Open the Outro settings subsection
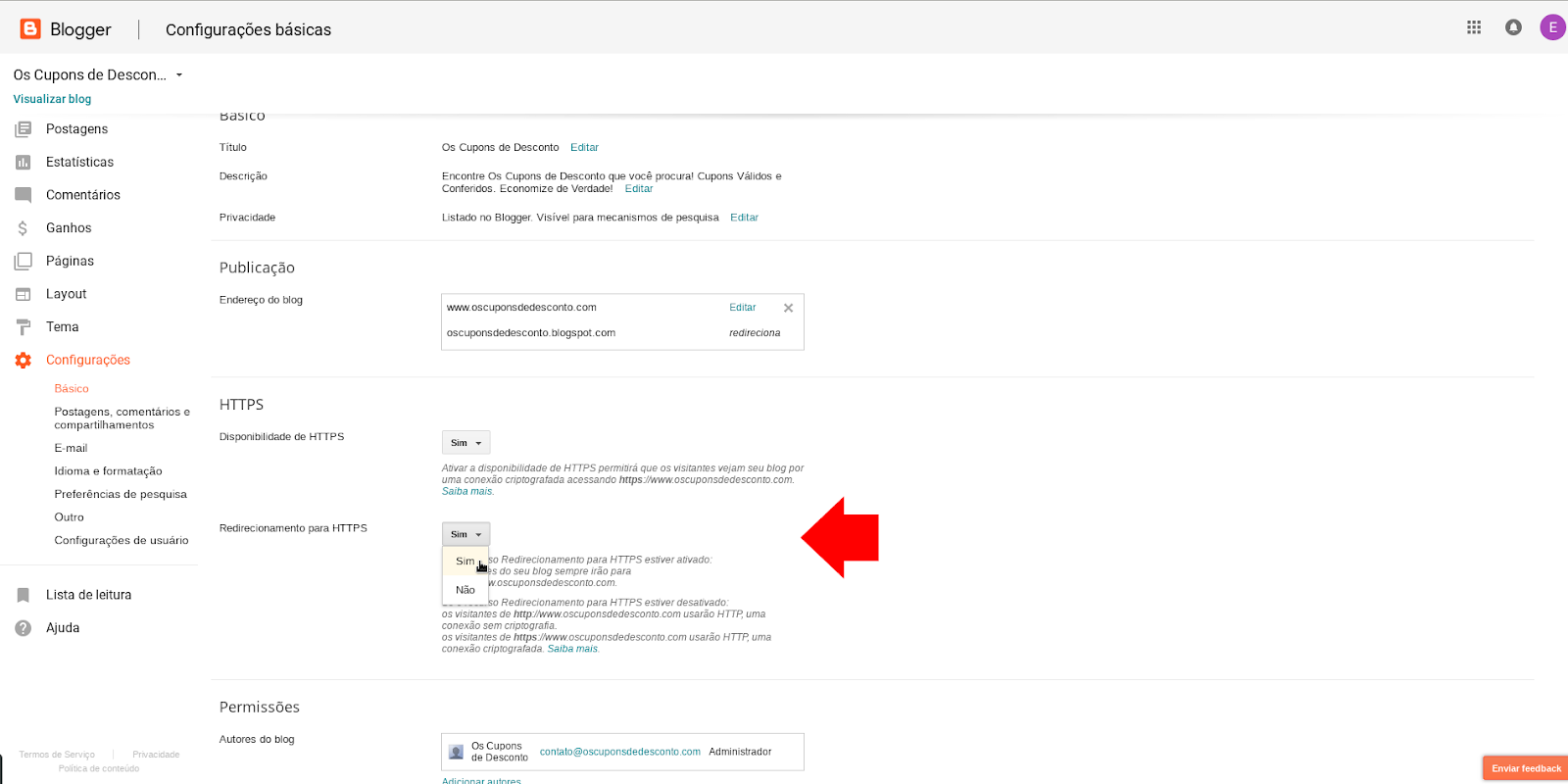The width and height of the screenshot is (1568, 784). [69, 517]
